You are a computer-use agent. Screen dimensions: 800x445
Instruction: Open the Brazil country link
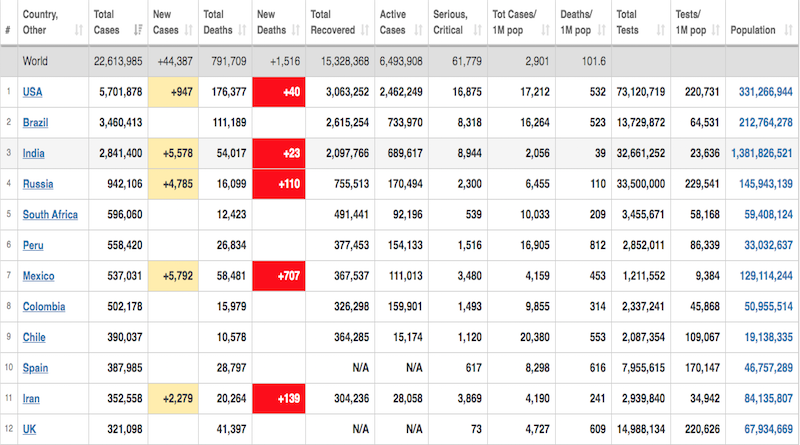coord(36,123)
